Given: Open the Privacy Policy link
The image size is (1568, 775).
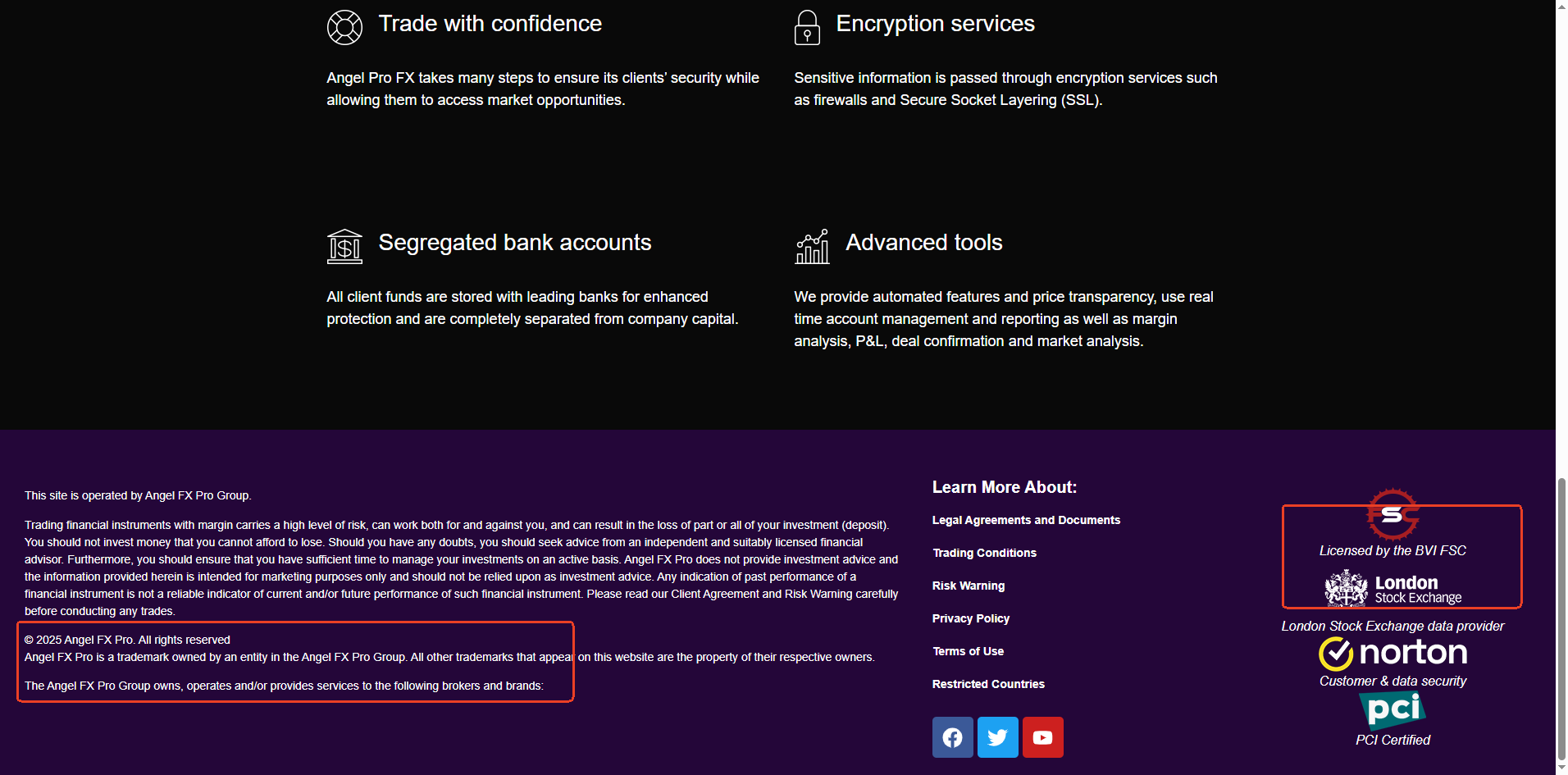Looking at the screenshot, I should click(971, 618).
